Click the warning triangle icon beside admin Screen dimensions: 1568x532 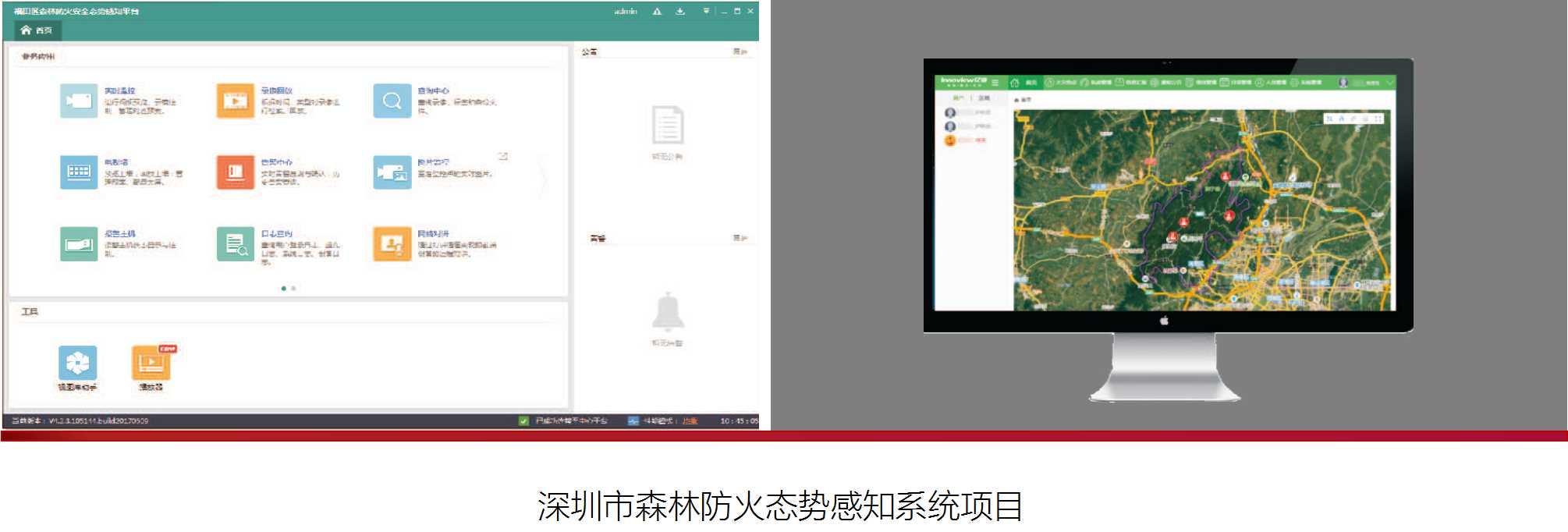click(657, 11)
